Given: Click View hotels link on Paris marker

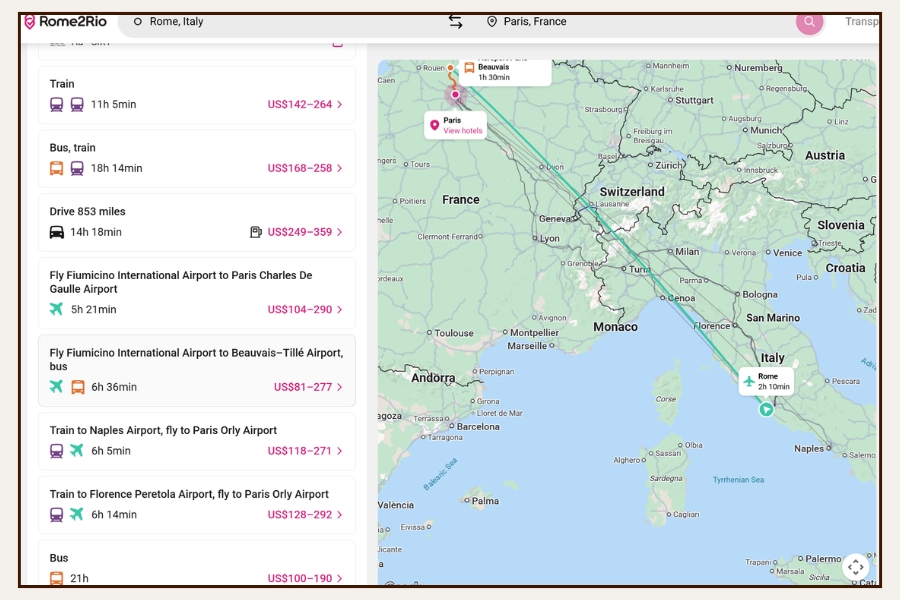Looking at the screenshot, I should coord(463,131).
